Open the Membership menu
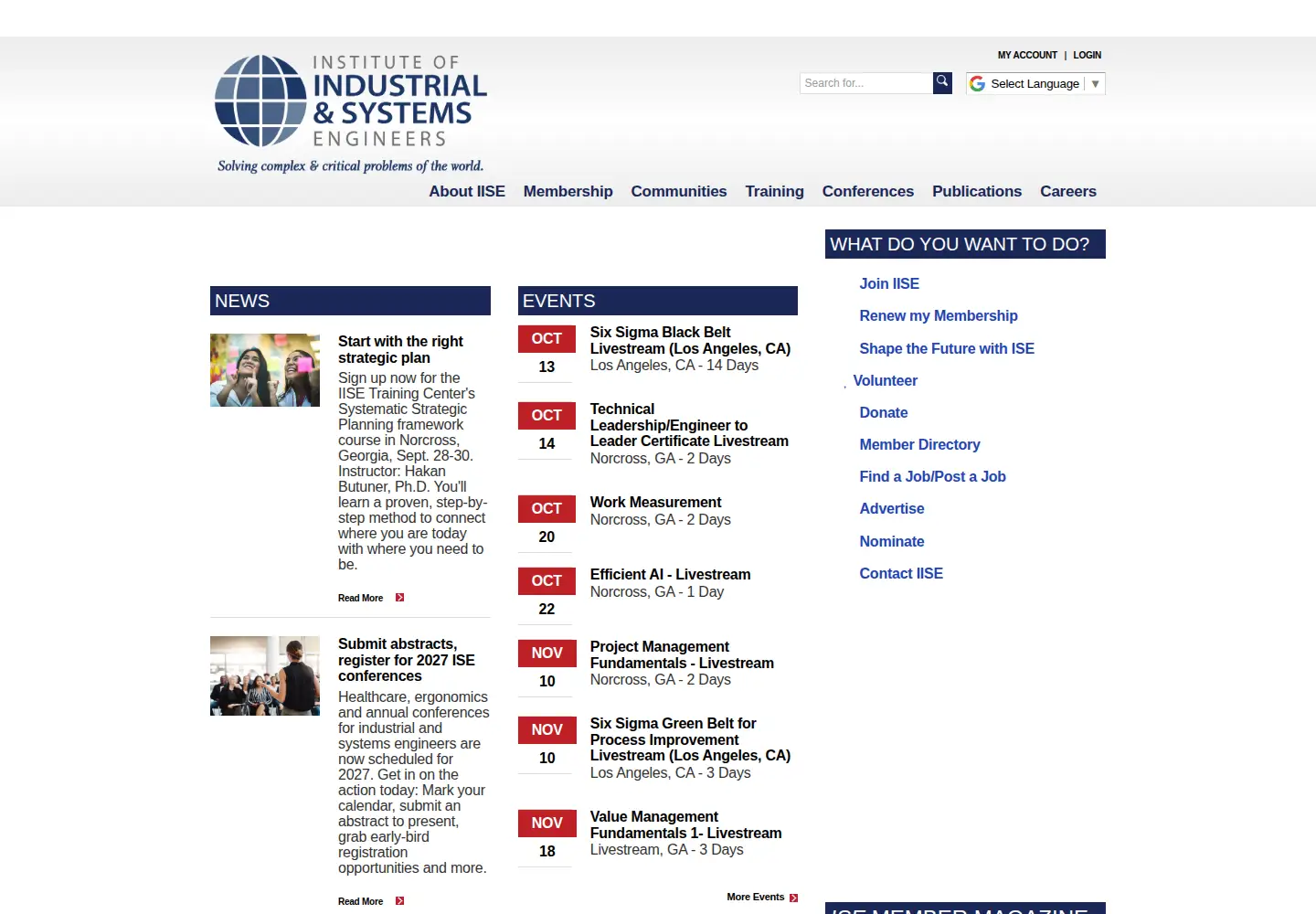This screenshot has height=914, width=1316. click(568, 191)
